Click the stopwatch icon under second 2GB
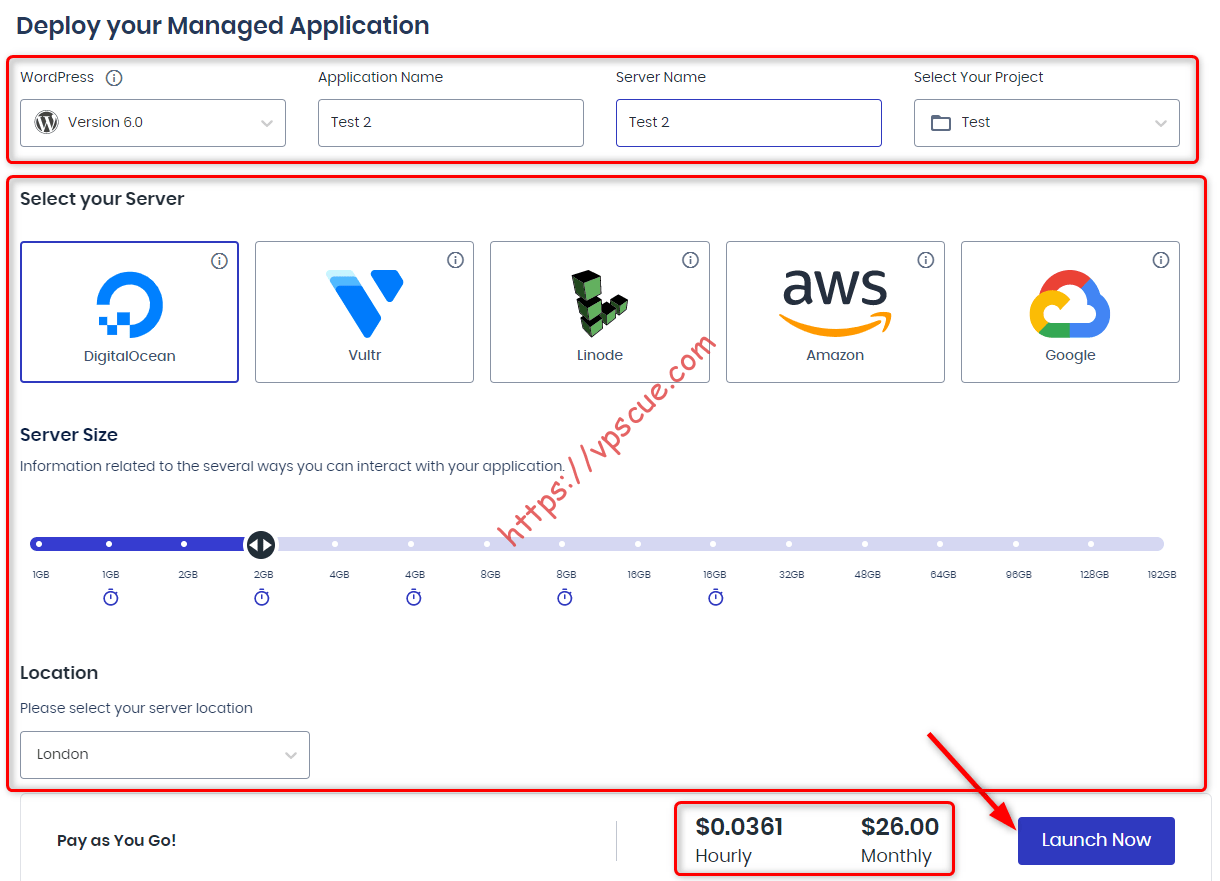This screenshot has height=881, width=1220. (x=262, y=597)
